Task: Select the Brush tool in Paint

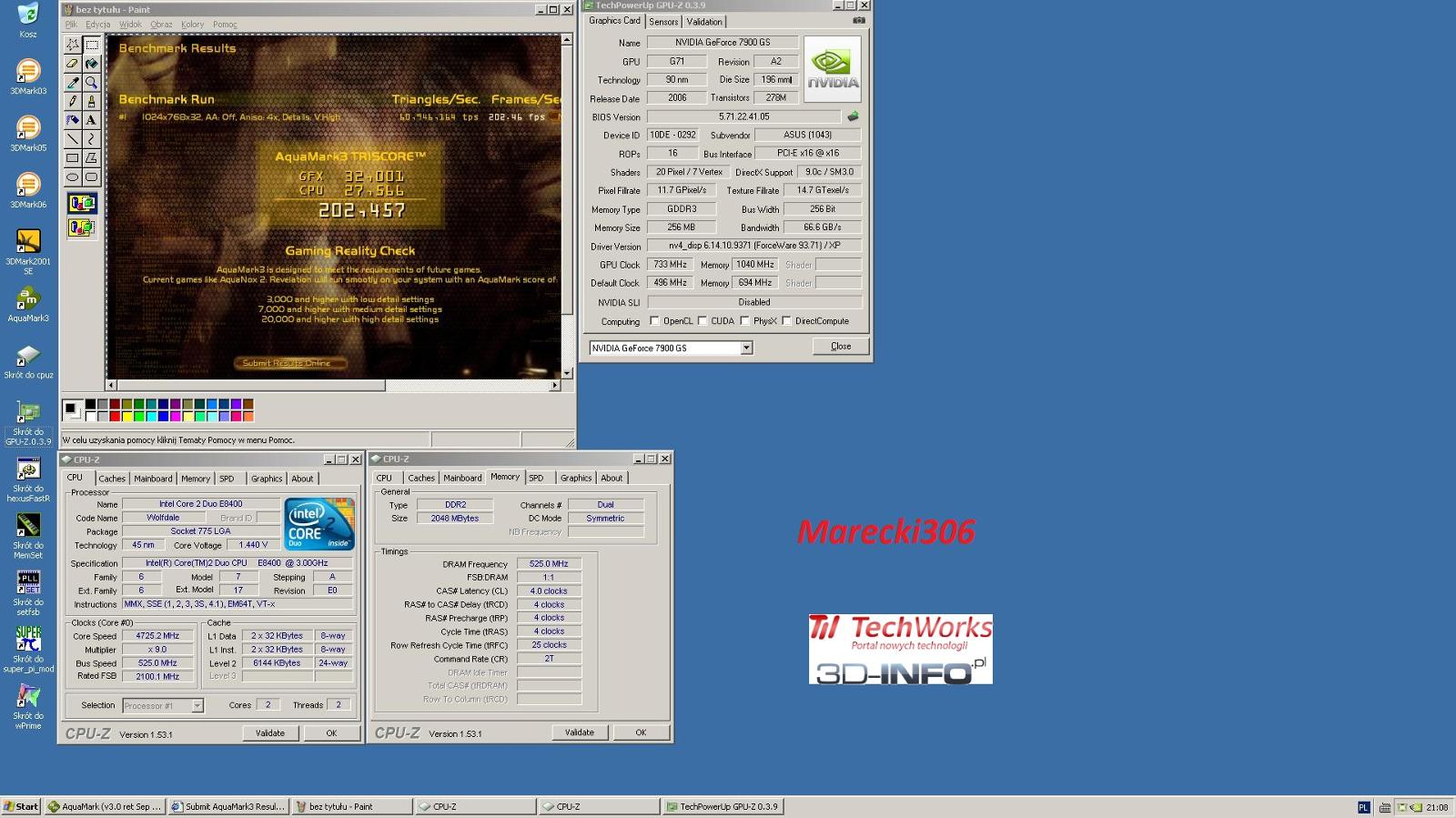Action: coord(92,102)
